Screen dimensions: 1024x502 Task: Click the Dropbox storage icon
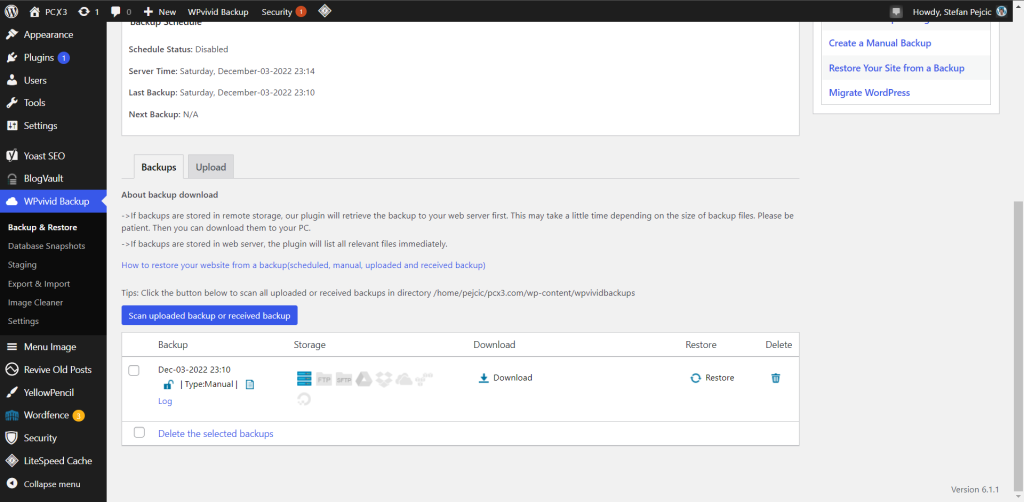point(384,379)
